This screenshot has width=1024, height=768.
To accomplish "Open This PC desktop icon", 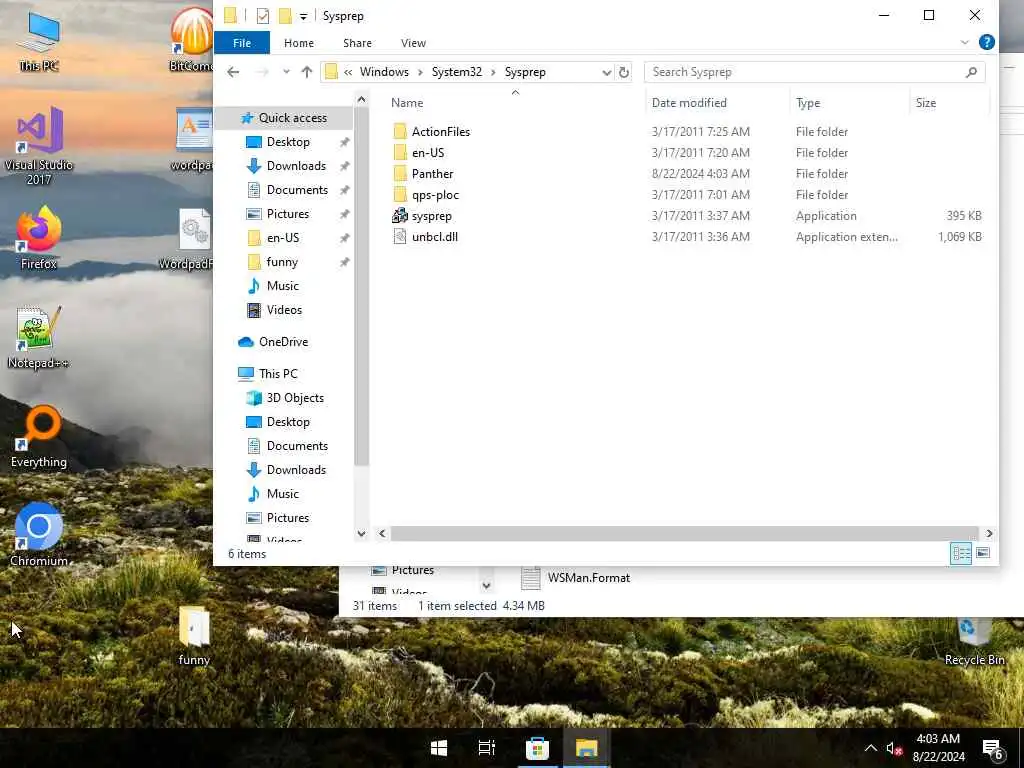I will coord(39,40).
